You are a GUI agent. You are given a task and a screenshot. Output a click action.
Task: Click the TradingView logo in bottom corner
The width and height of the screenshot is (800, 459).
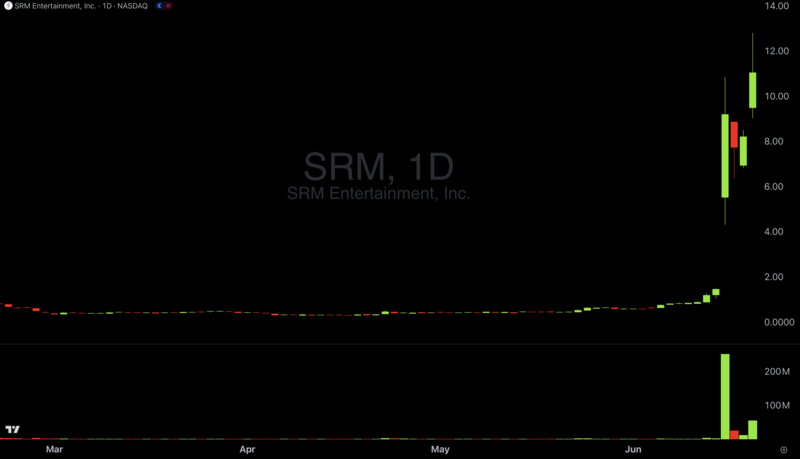coord(11,428)
